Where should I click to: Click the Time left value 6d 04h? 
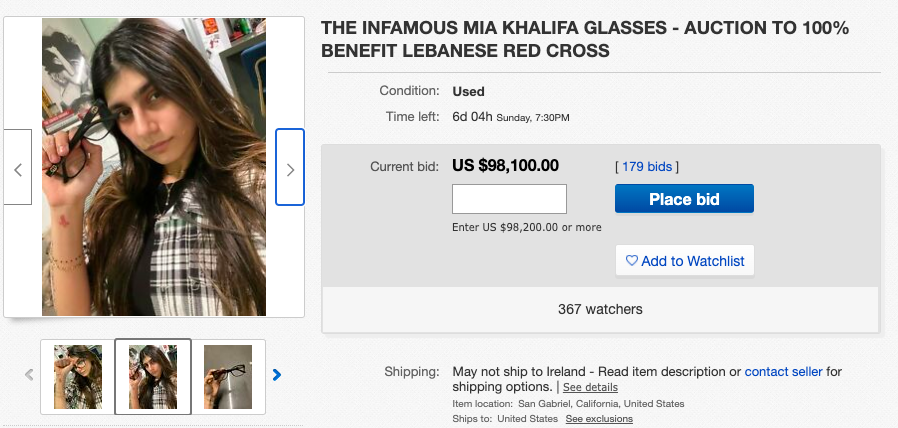pos(472,117)
